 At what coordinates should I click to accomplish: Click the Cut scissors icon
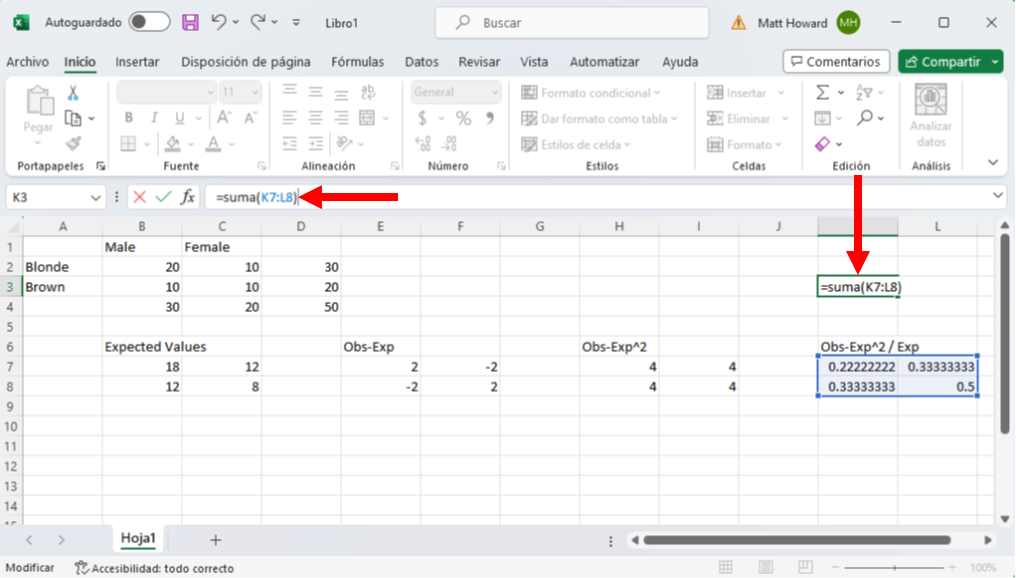tap(73, 93)
